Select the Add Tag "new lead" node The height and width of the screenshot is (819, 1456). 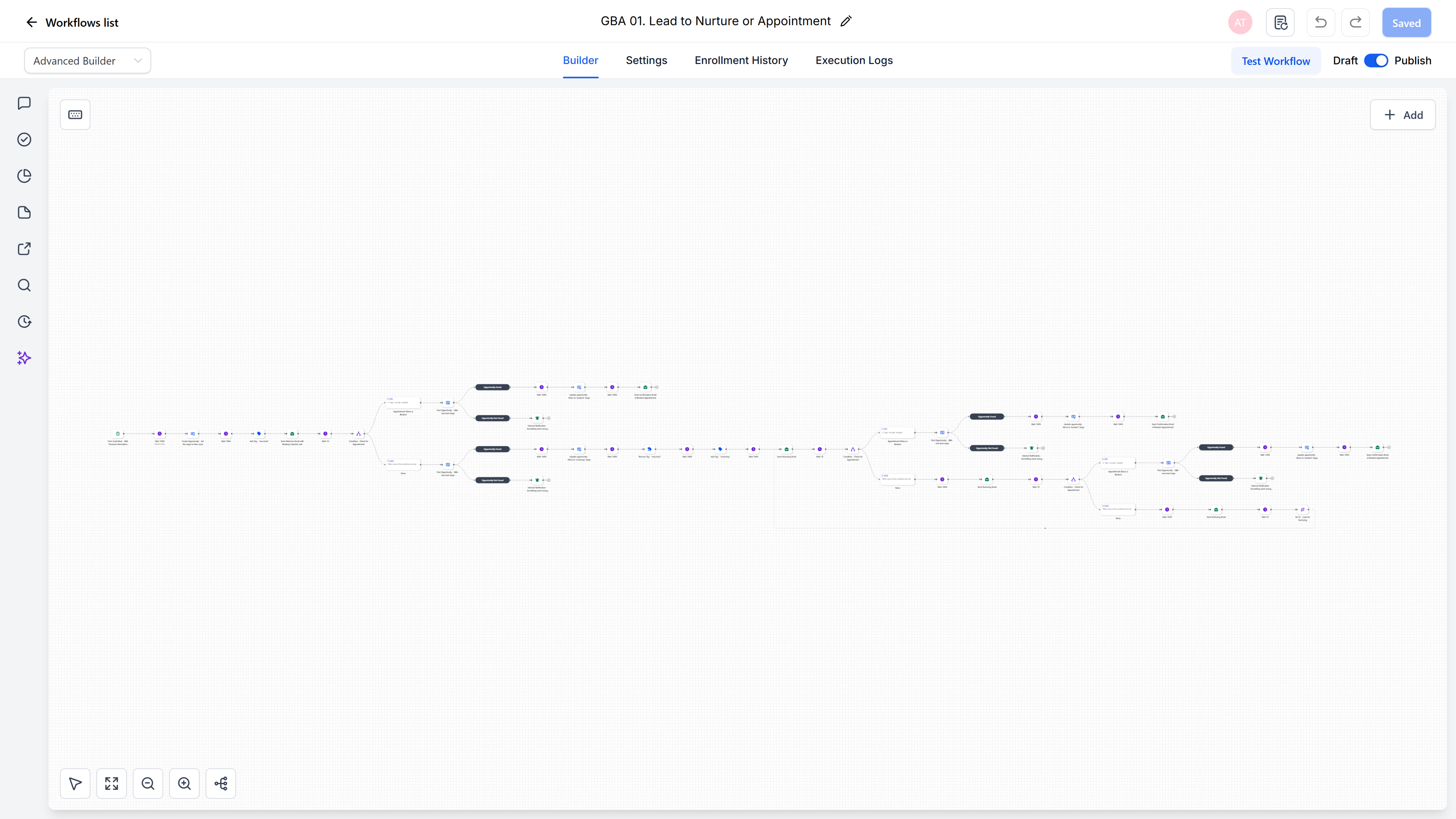click(259, 434)
